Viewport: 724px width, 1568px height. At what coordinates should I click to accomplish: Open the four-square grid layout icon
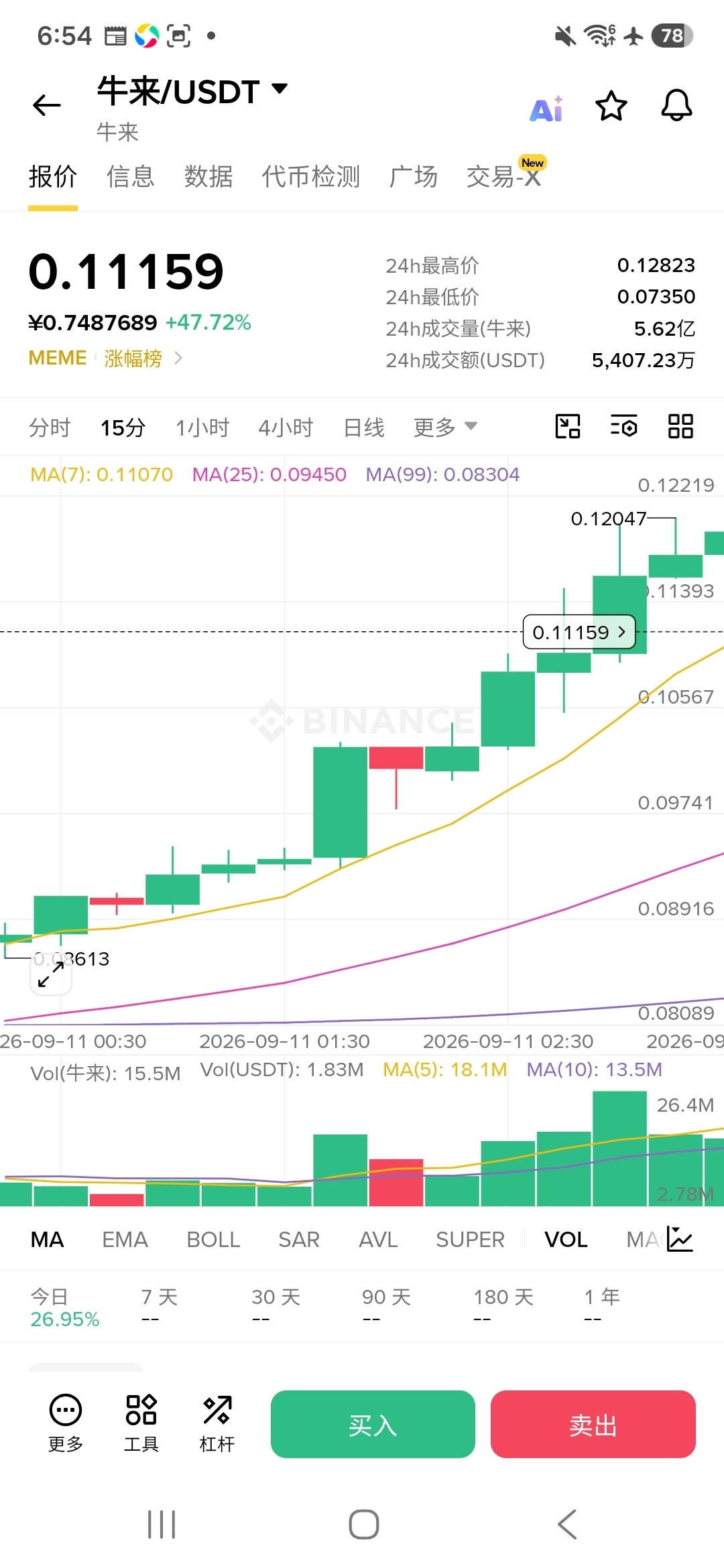click(x=680, y=426)
